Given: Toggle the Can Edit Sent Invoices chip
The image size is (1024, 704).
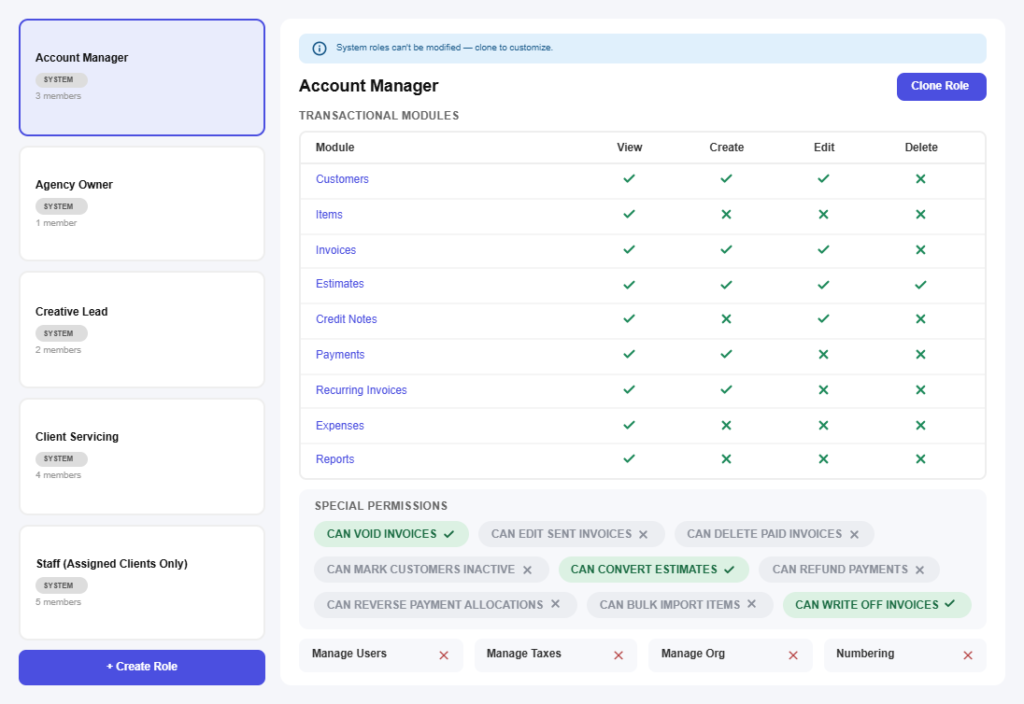Looking at the screenshot, I should pyautogui.click(x=571, y=534).
